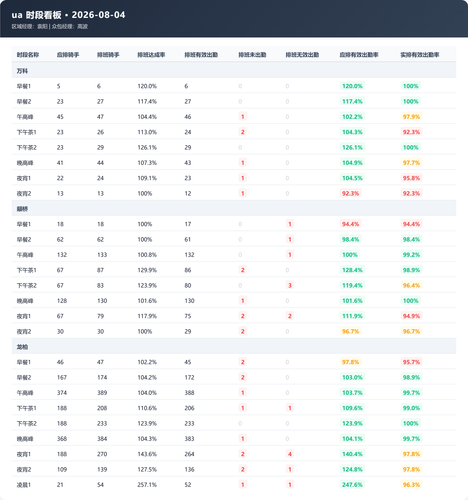Click the 区域经理 subtitle line in the header
Image resolution: width=468 pixels, height=500 pixels.
50,26
